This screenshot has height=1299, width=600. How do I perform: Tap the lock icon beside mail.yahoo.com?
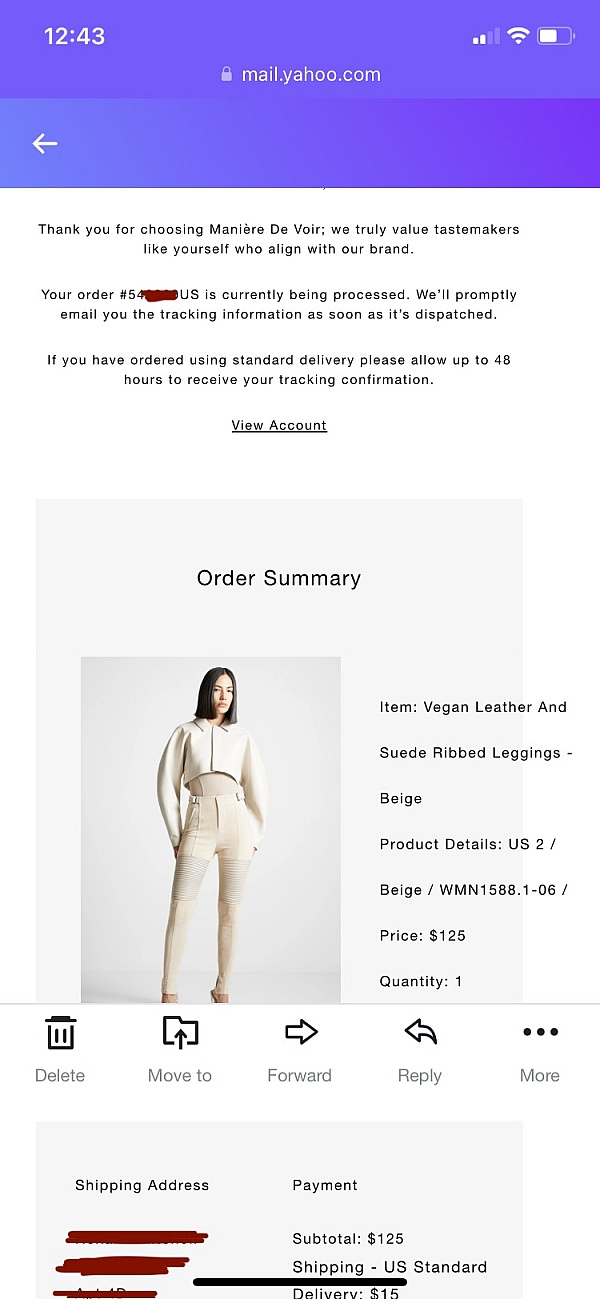tap(226, 74)
